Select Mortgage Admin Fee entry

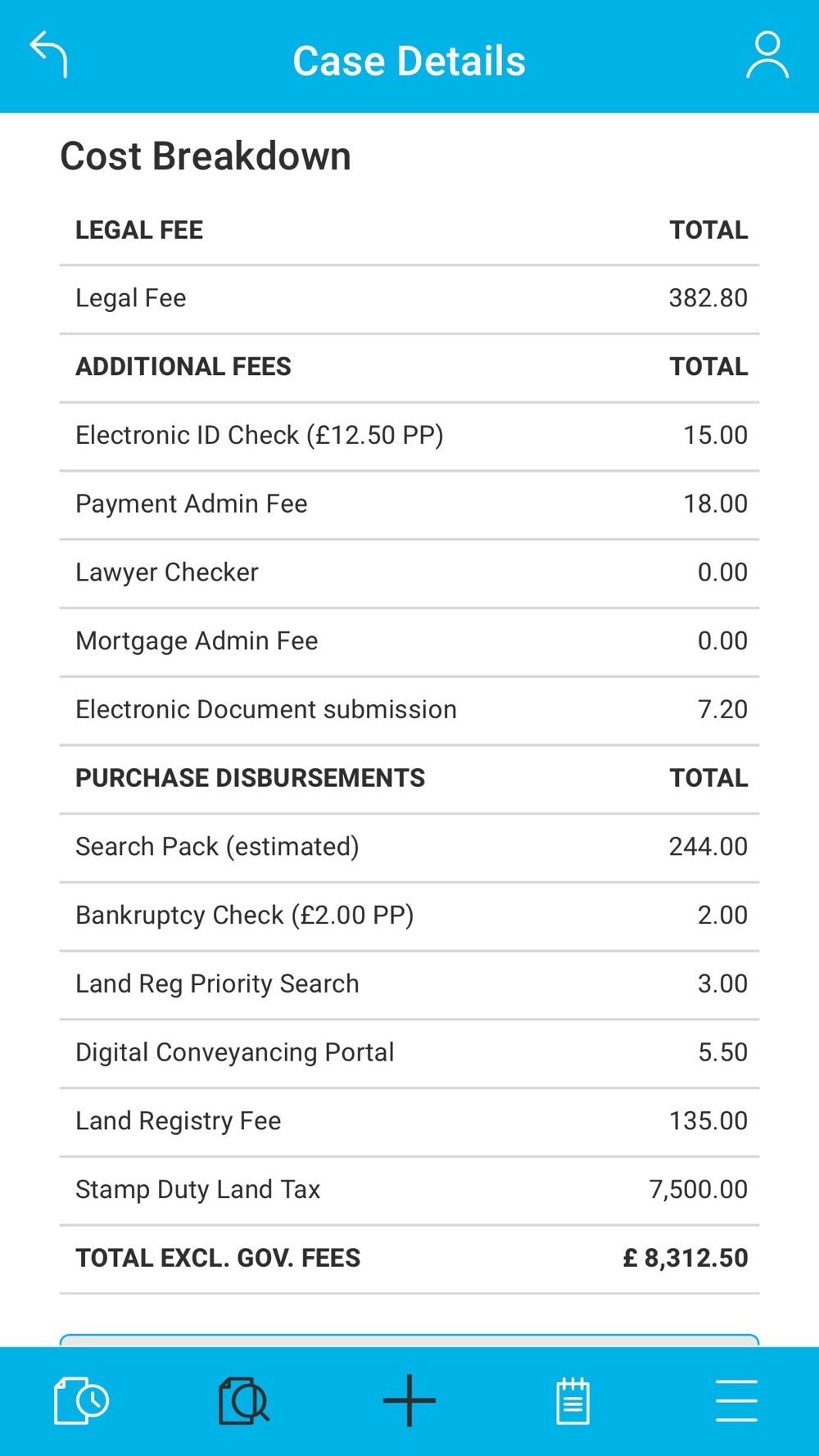[409, 642]
